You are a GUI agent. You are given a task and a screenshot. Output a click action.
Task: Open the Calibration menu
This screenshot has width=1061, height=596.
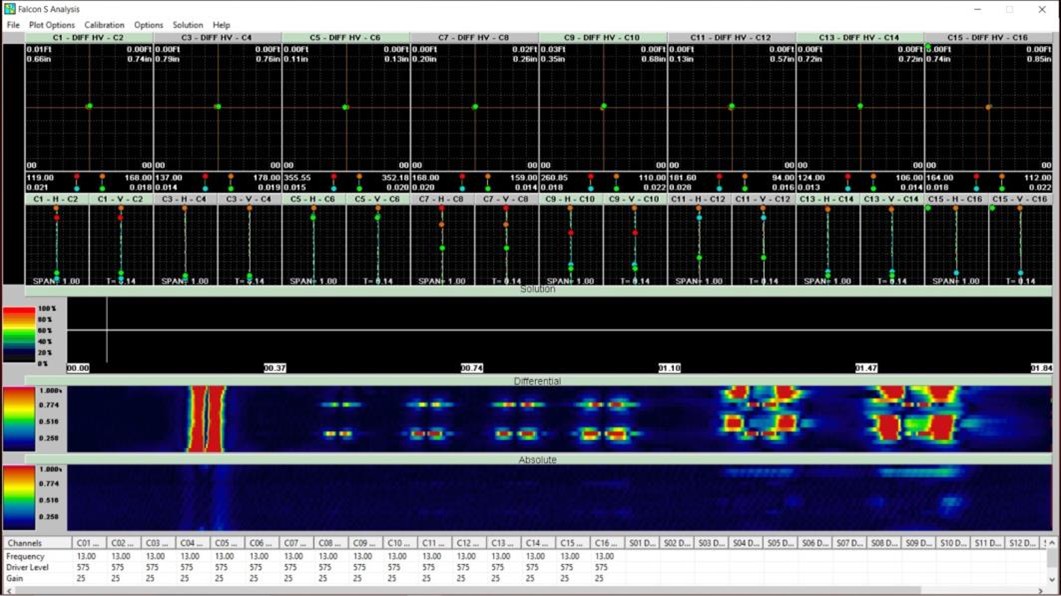(x=104, y=25)
